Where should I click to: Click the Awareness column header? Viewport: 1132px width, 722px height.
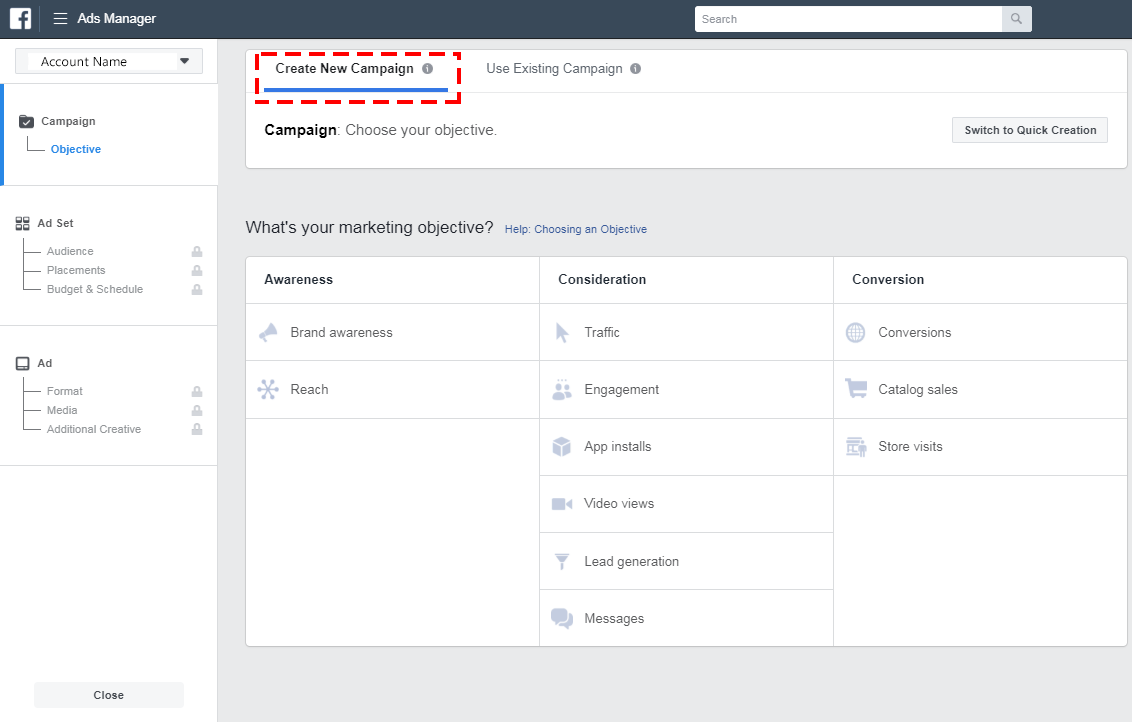coord(298,279)
